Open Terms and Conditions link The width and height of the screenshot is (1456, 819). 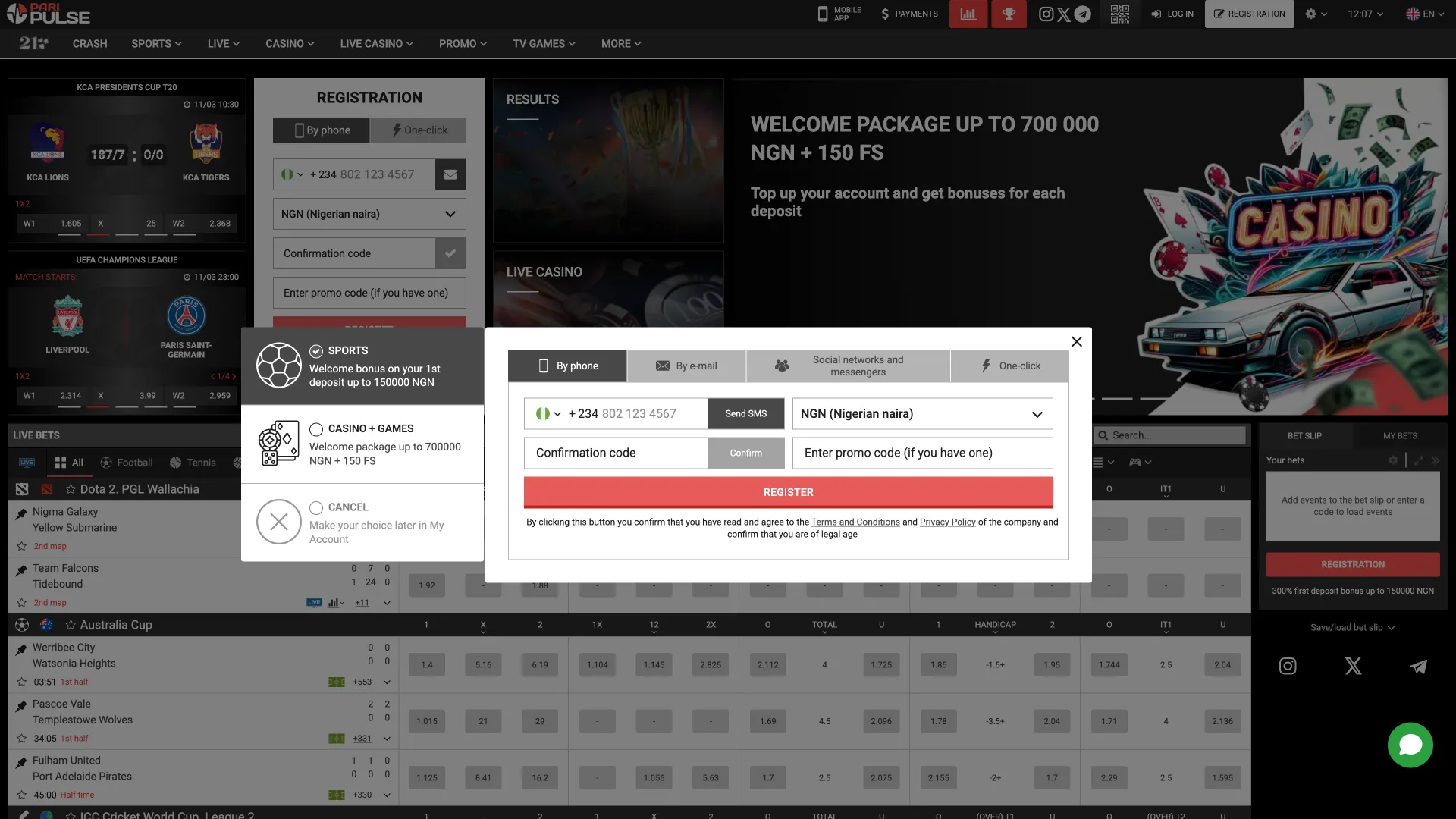pyautogui.click(x=855, y=522)
